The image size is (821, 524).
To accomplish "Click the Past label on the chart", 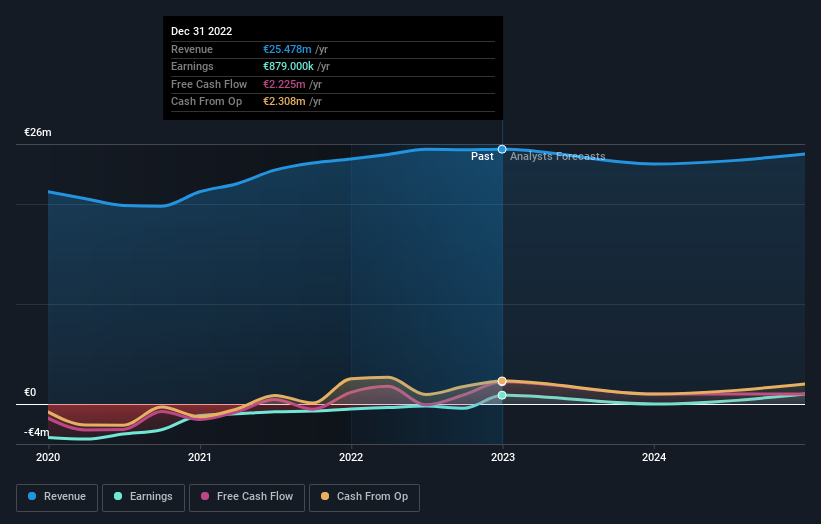I will [482, 157].
